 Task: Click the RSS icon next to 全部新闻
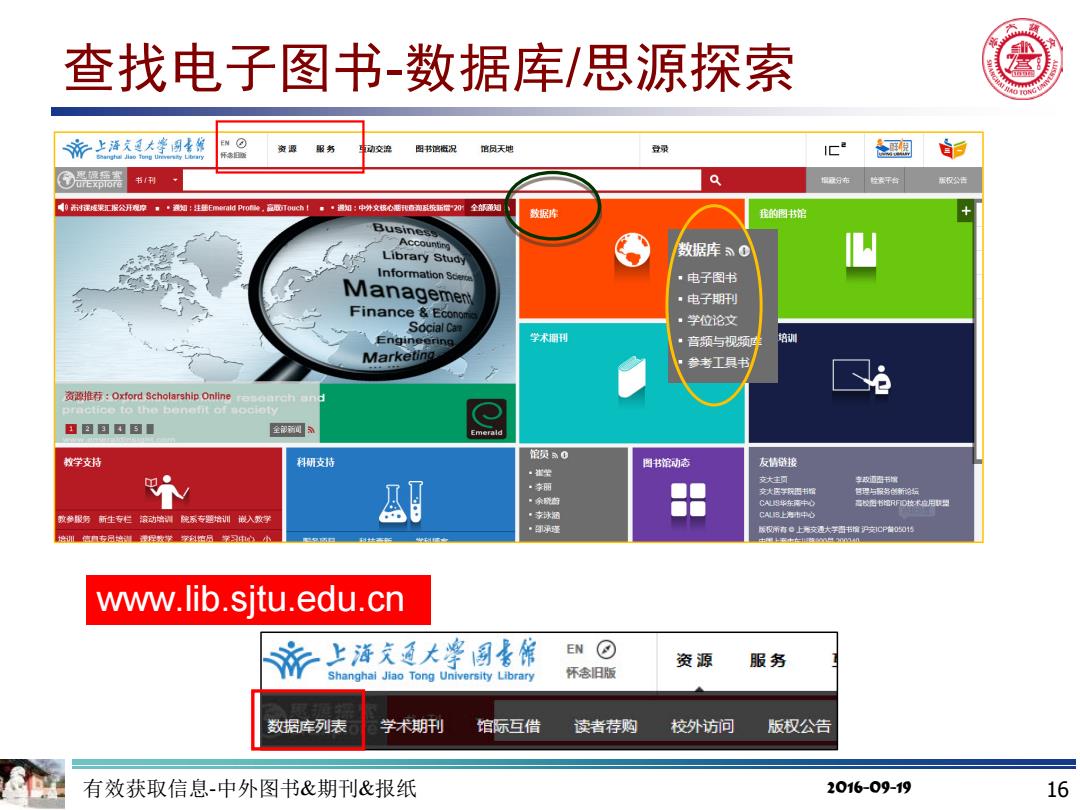[311, 430]
